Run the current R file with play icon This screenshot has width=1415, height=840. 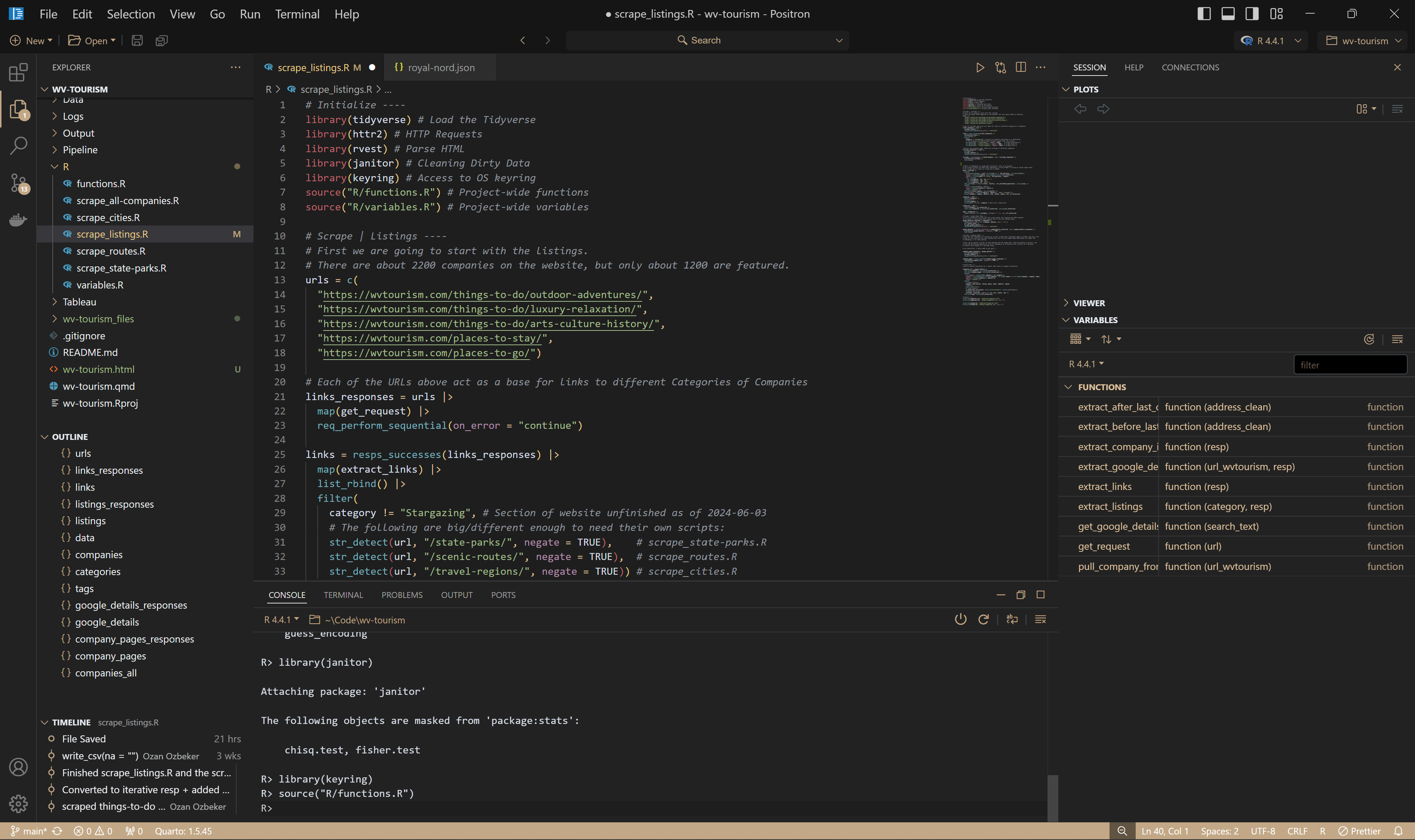(x=980, y=67)
